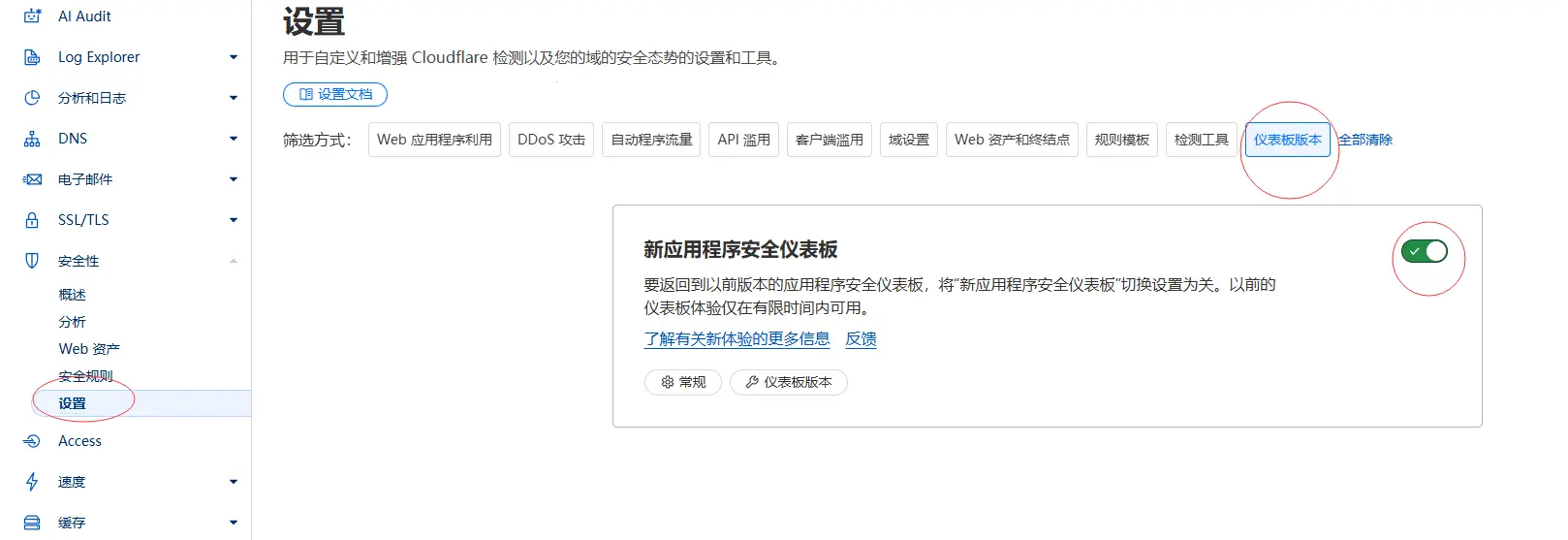Screen dimensions: 1568x540
Task: Click the Access sidebar icon
Action: click(x=32, y=441)
